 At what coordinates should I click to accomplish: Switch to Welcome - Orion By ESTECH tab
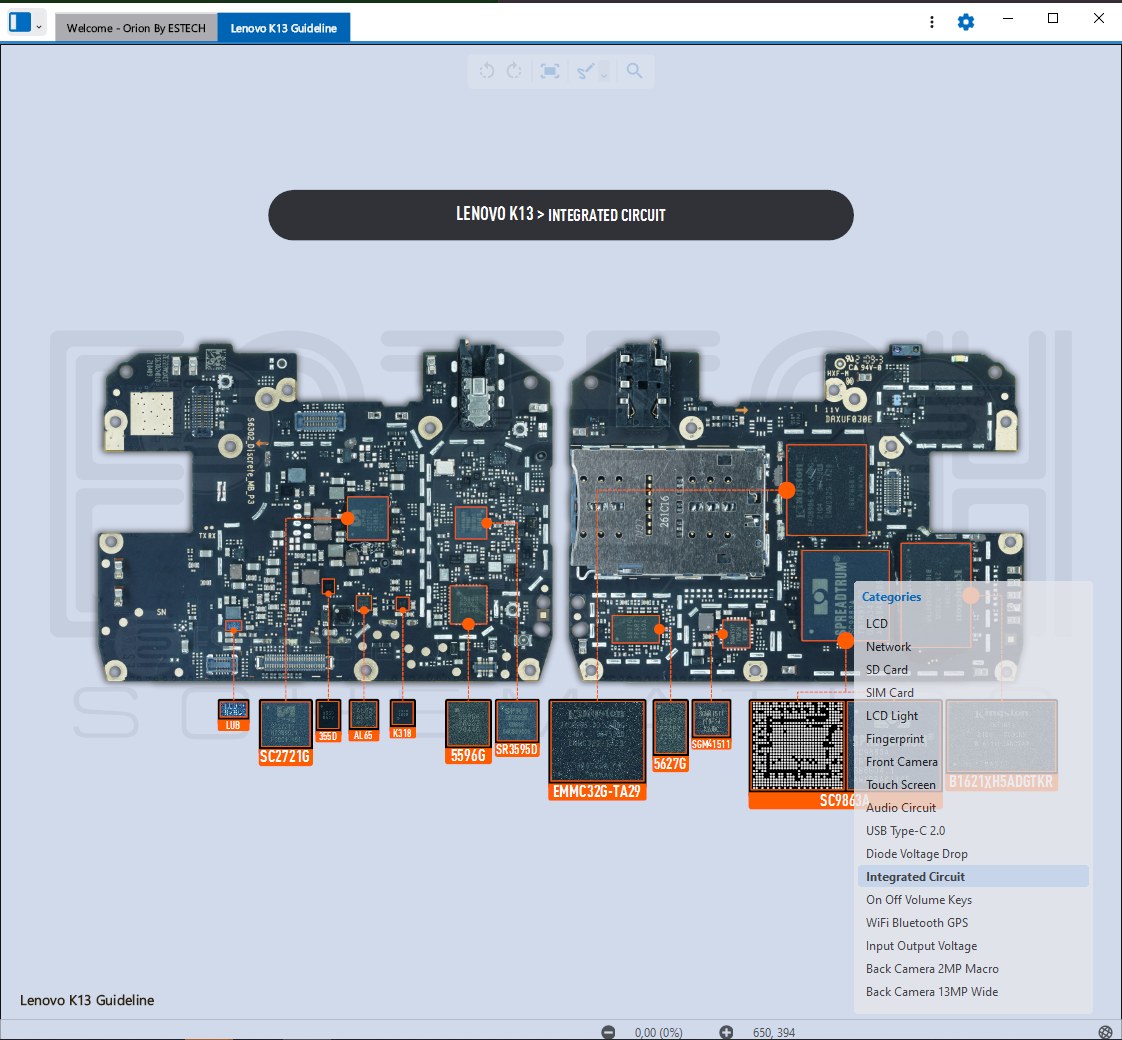(136, 28)
